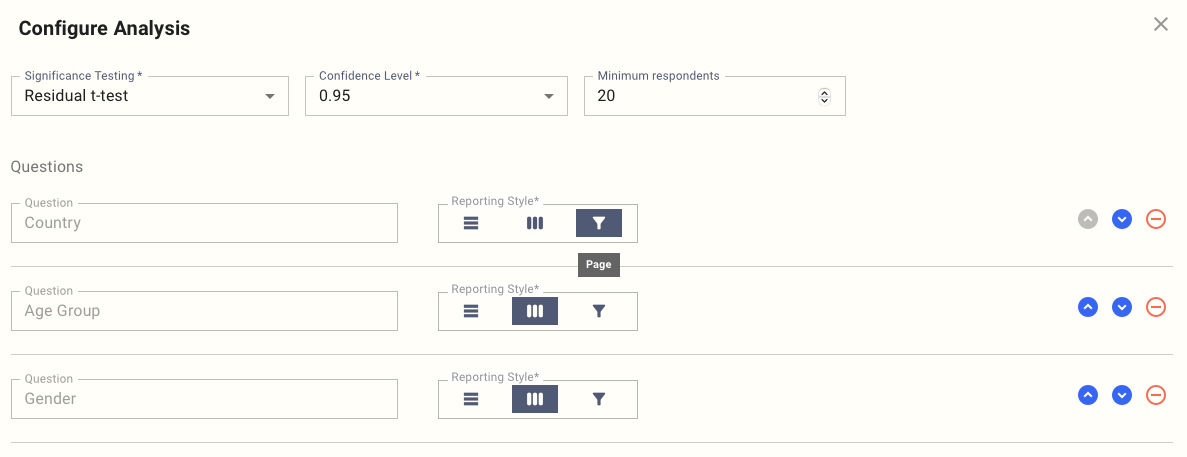Move the Gender question down

pyautogui.click(x=1122, y=395)
